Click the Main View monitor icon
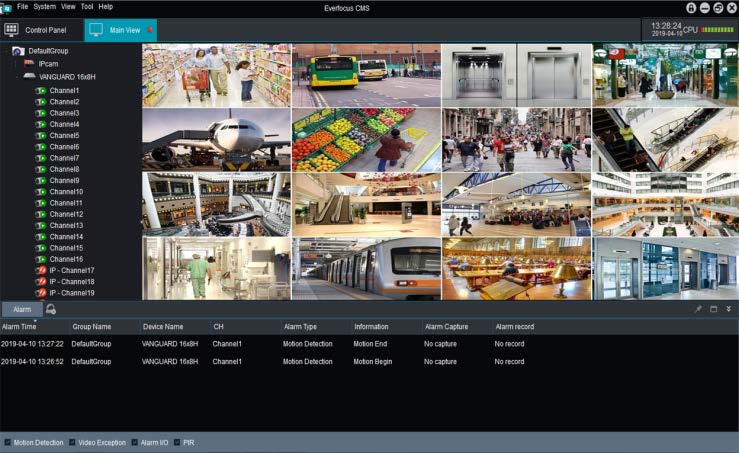This screenshot has width=739, height=453. 96,30
